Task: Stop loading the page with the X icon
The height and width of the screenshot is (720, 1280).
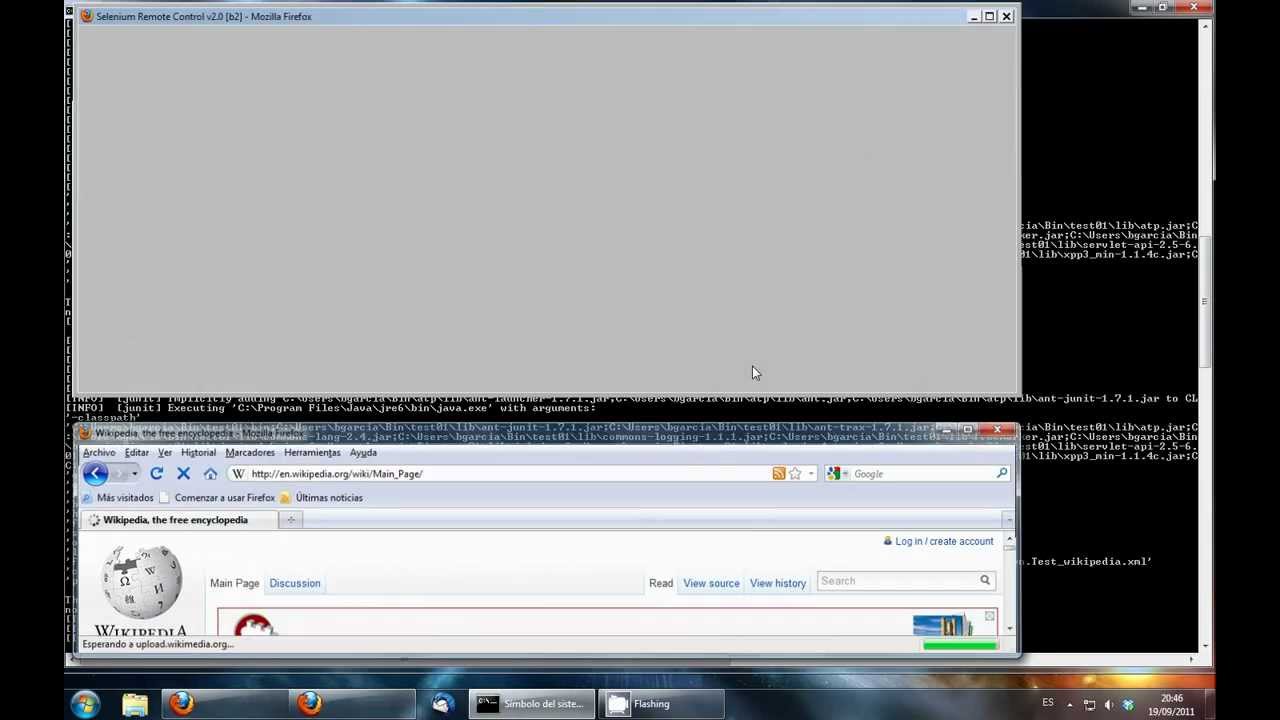Action: tap(183, 474)
